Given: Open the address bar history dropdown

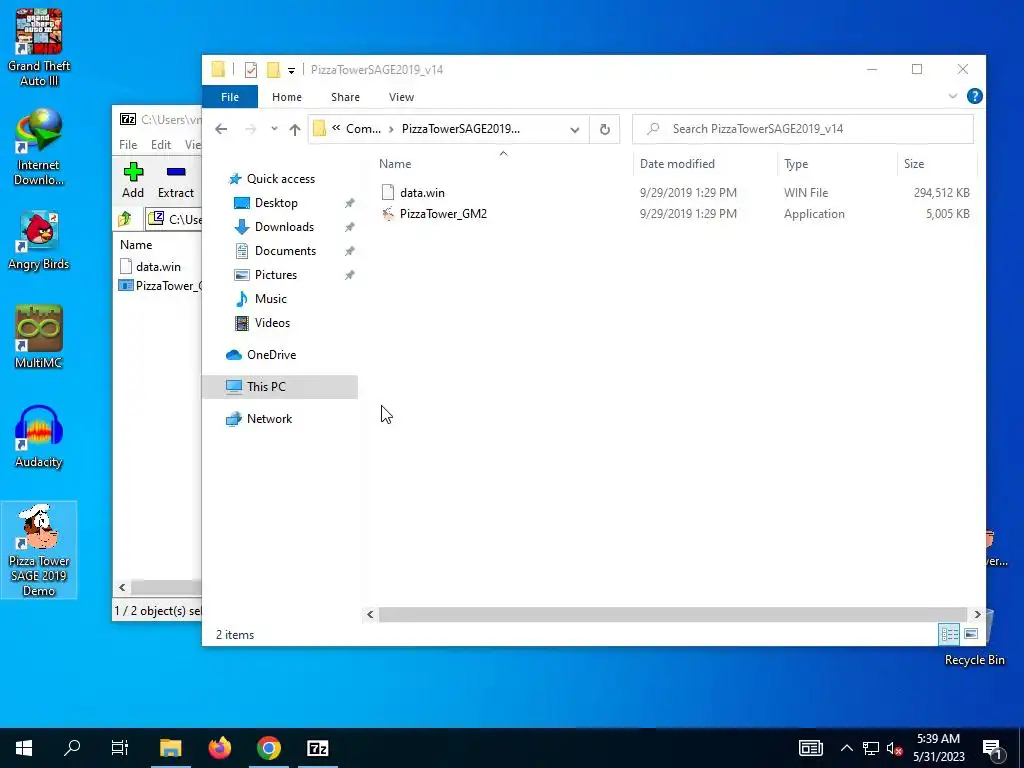Looking at the screenshot, I should click(575, 129).
